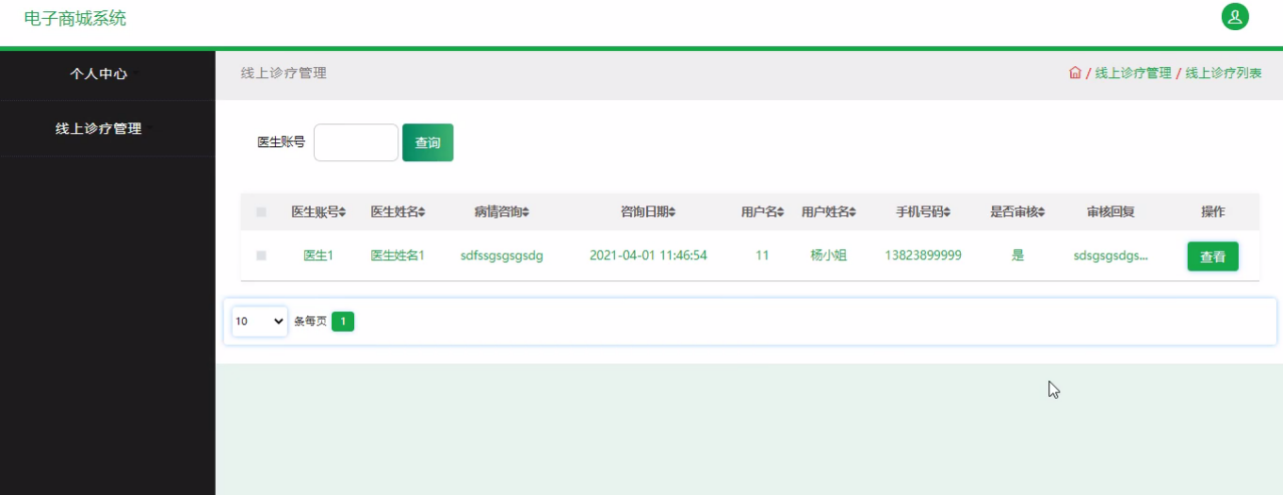Click 审核回复 column header

click(1110, 212)
